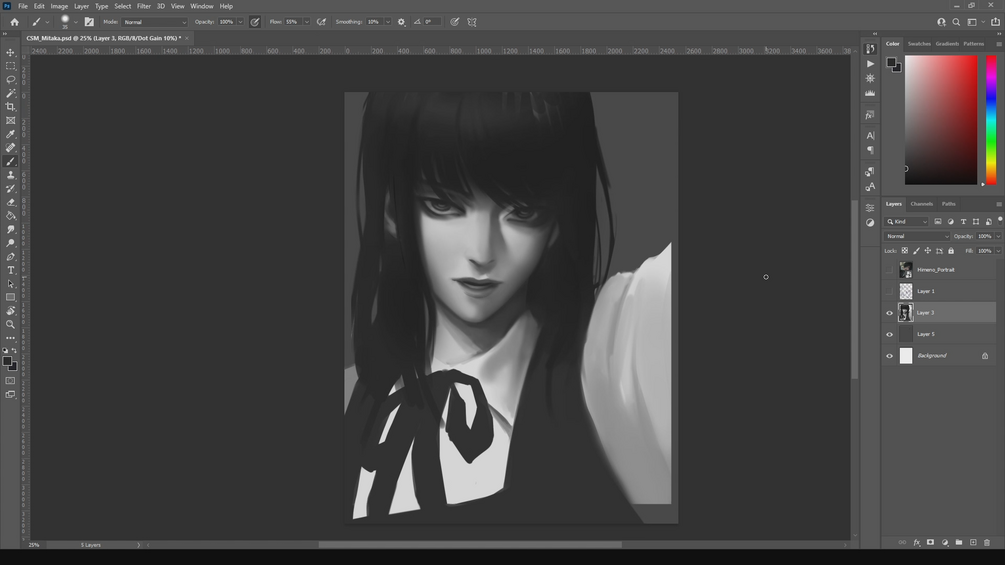
Task: Open the layer Fill dropdown arrow
Action: coord(998,251)
